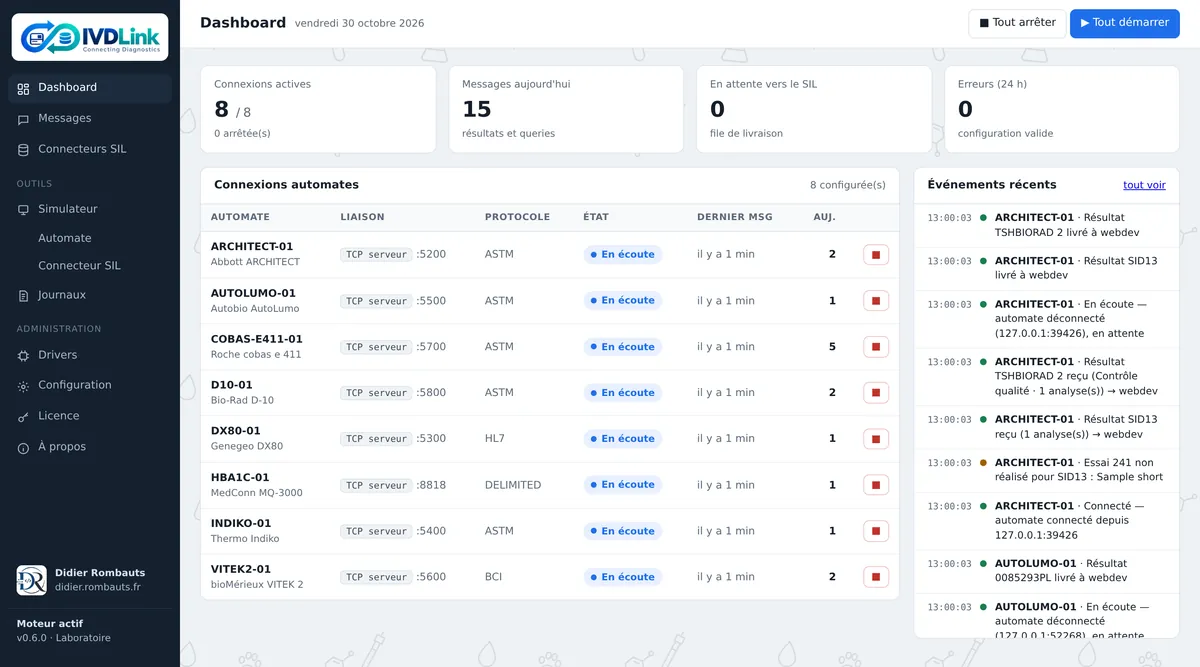Click the Connexions actives card
The height and width of the screenshot is (667, 1200).
pyautogui.click(x=318, y=110)
